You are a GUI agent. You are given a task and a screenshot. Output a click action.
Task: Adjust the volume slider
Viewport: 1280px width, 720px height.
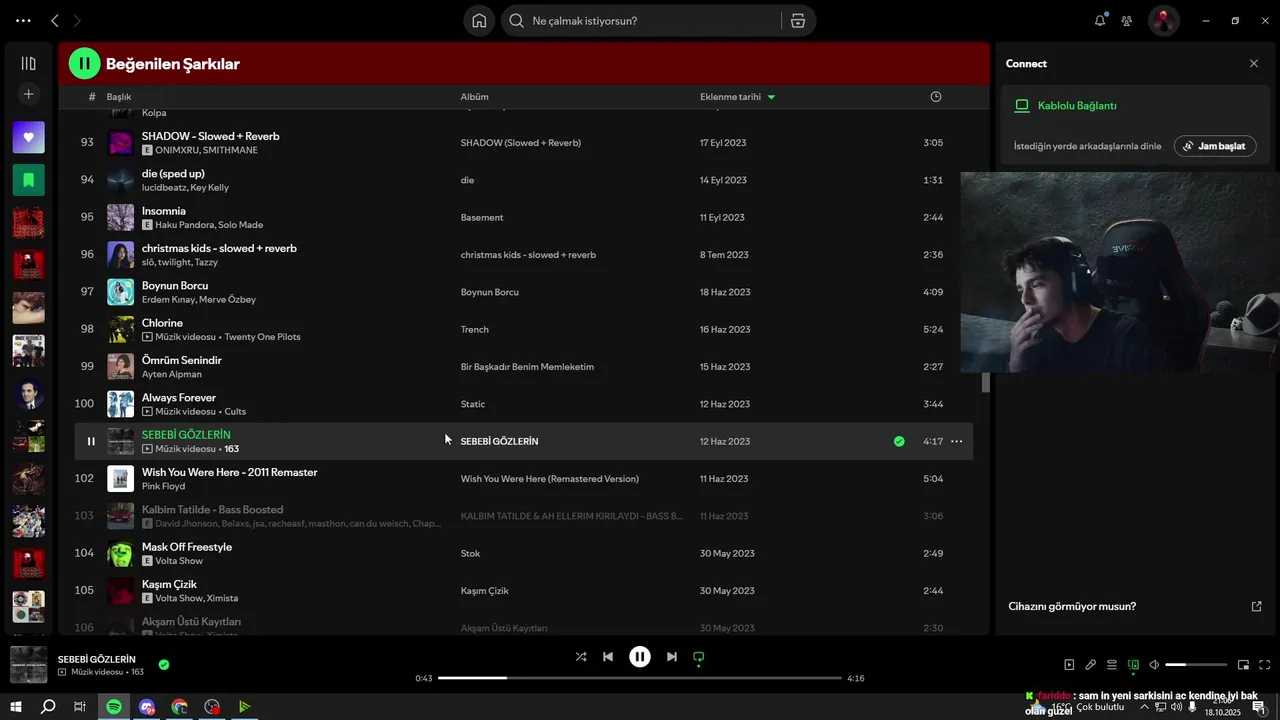tap(1196, 665)
